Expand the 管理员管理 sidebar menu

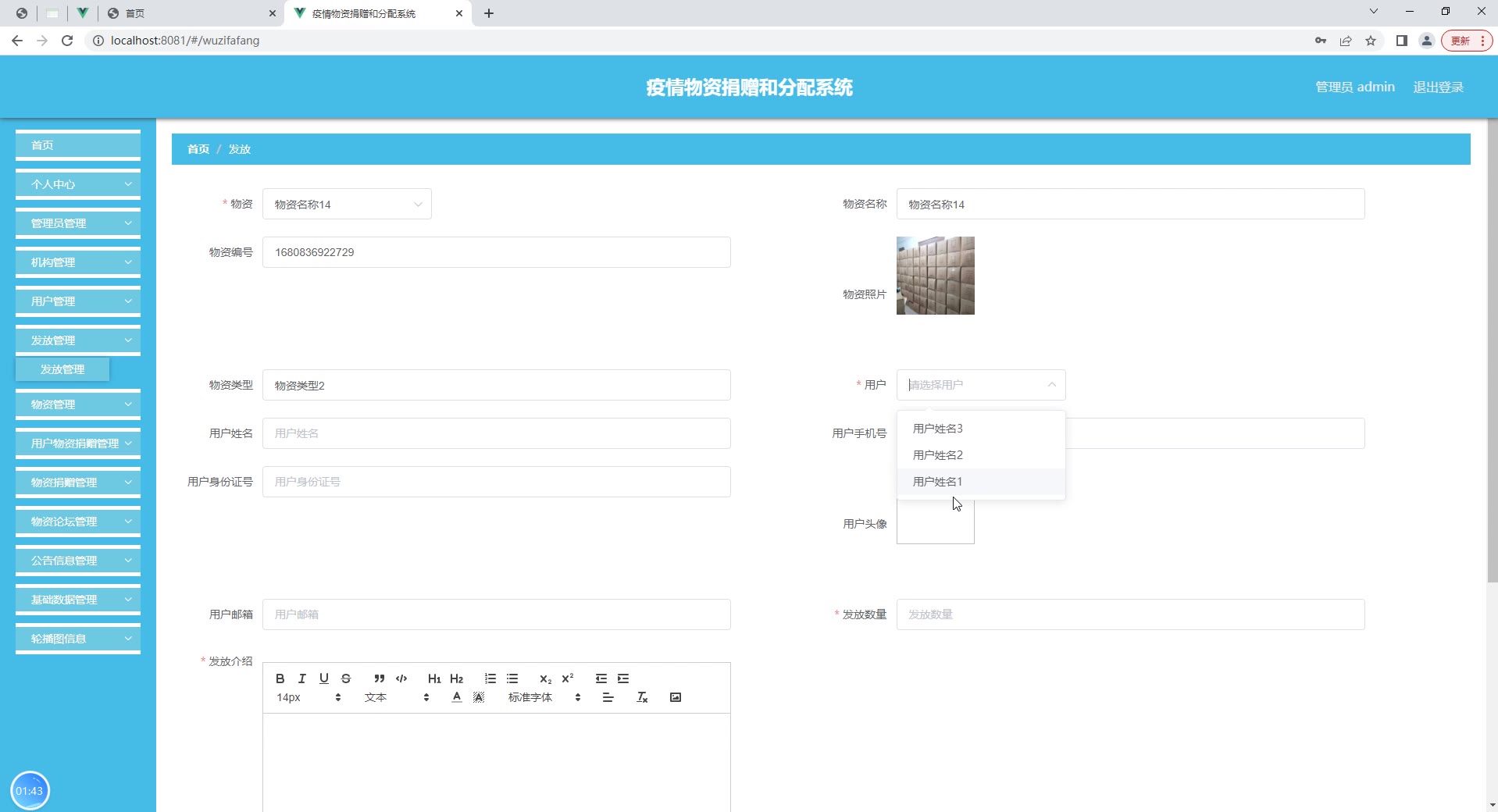pos(78,223)
